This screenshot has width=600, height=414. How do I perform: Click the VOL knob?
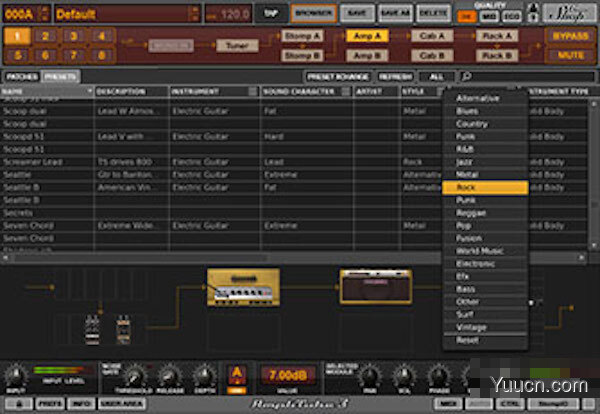404,377
